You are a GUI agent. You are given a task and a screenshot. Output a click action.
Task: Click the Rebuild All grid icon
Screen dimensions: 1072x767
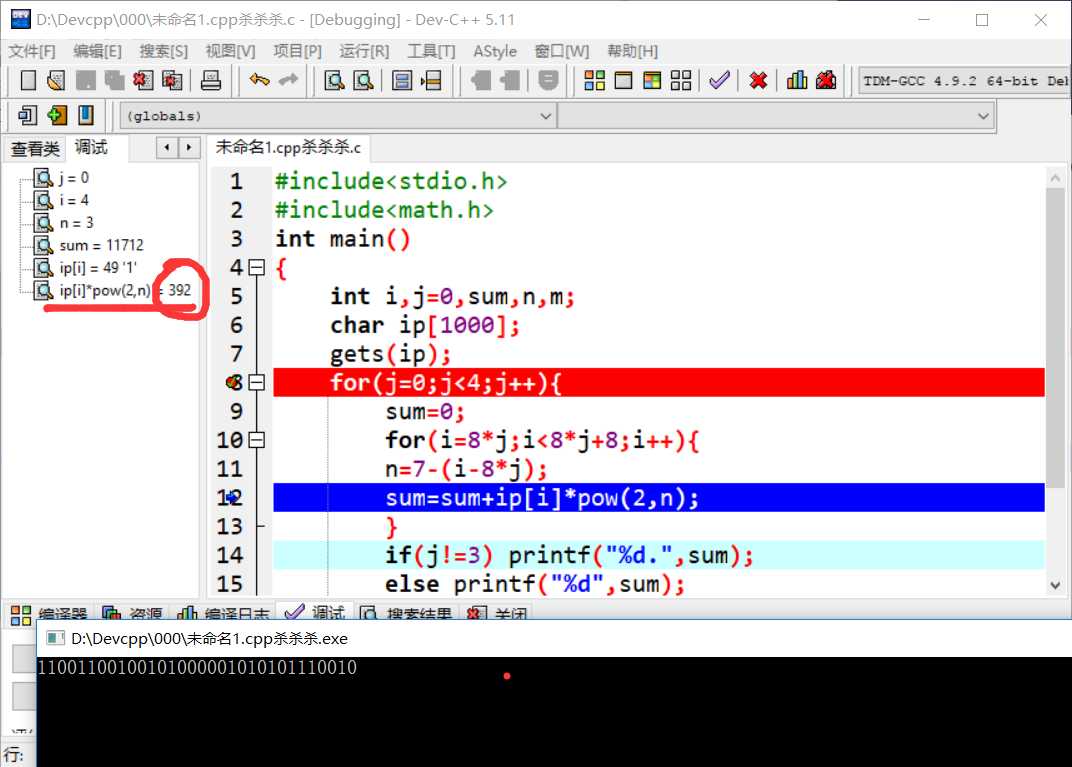681,81
